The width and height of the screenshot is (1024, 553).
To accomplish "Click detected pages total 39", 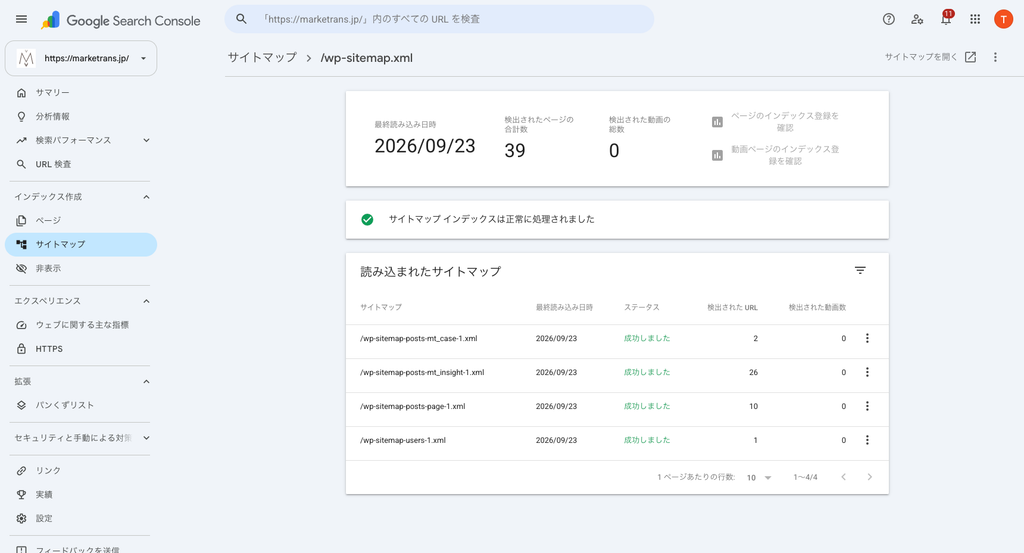I will coord(515,151).
